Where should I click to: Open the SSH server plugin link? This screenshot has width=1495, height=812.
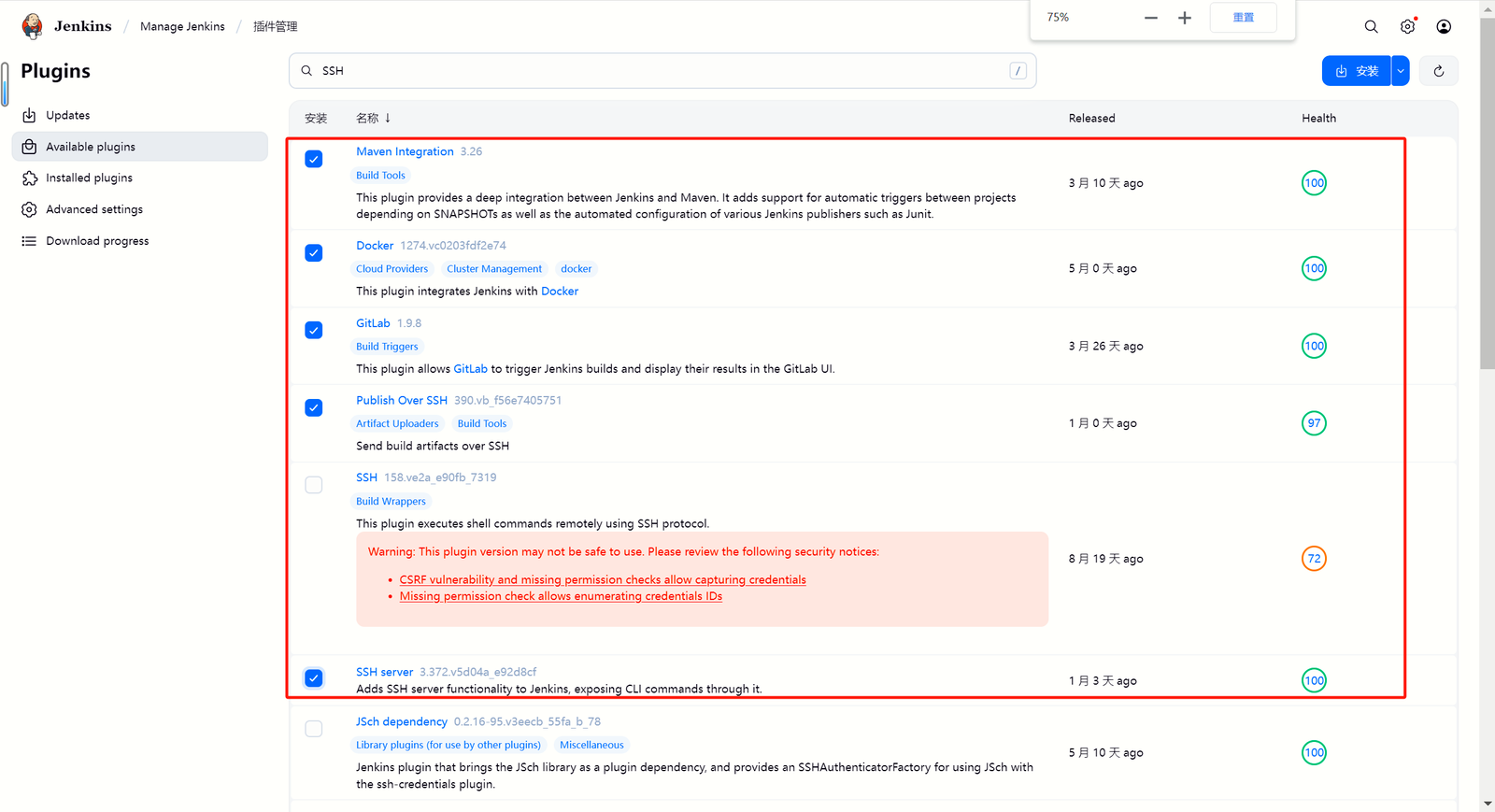point(384,672)
